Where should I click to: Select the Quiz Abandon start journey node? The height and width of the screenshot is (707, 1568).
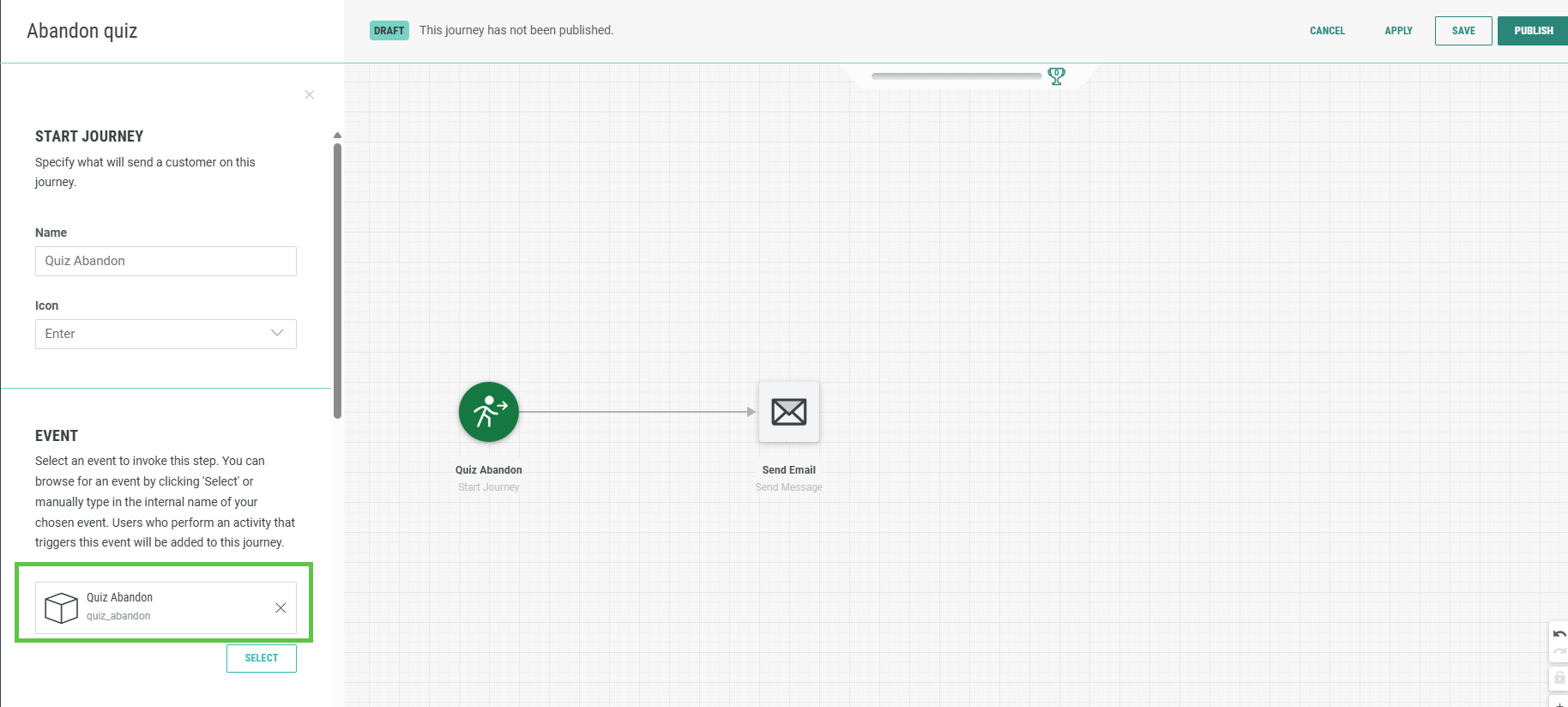[x=488, y=412]
